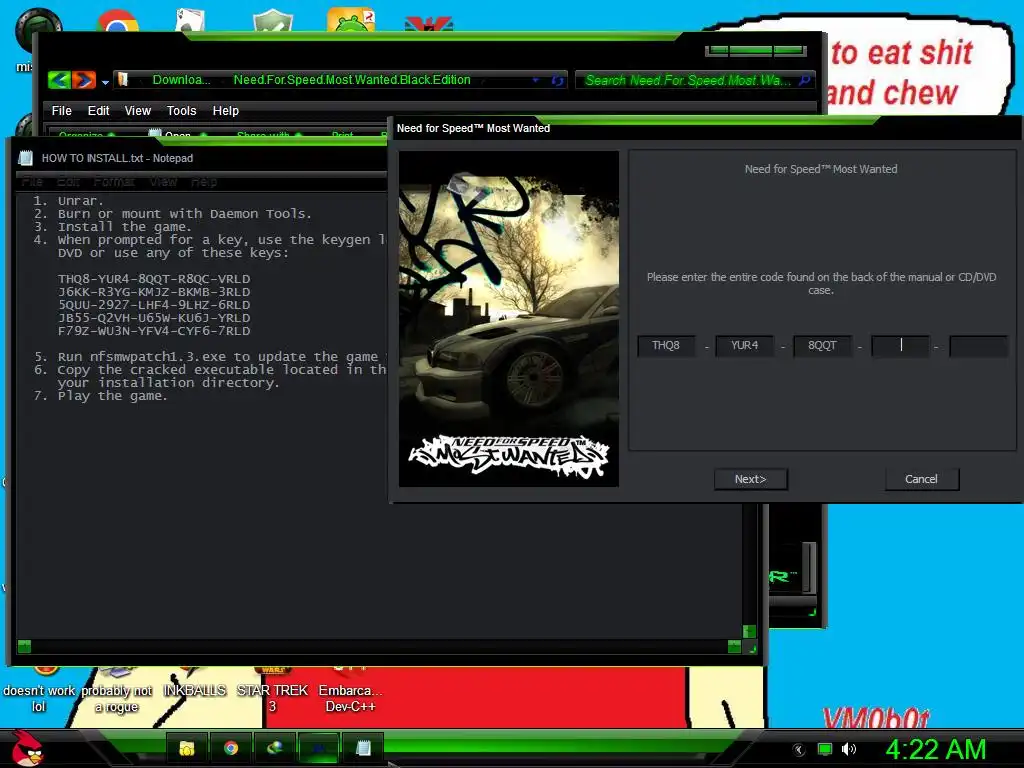The width and height of the screenshot is (1024, 768).
Task: Refresh the Explorer folder view
Action: coord(557,80)
